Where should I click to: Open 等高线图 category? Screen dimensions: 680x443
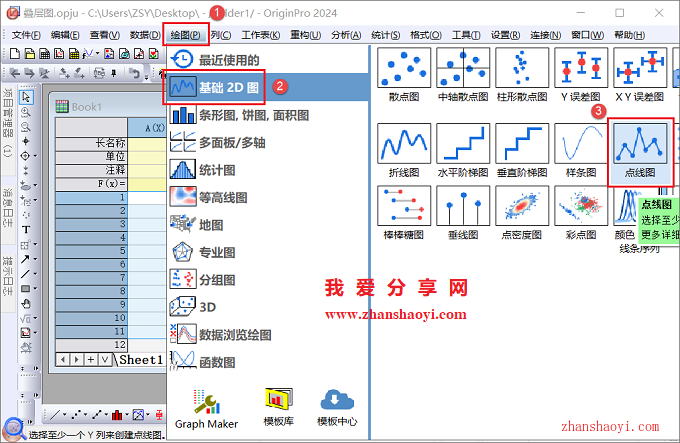268,197
